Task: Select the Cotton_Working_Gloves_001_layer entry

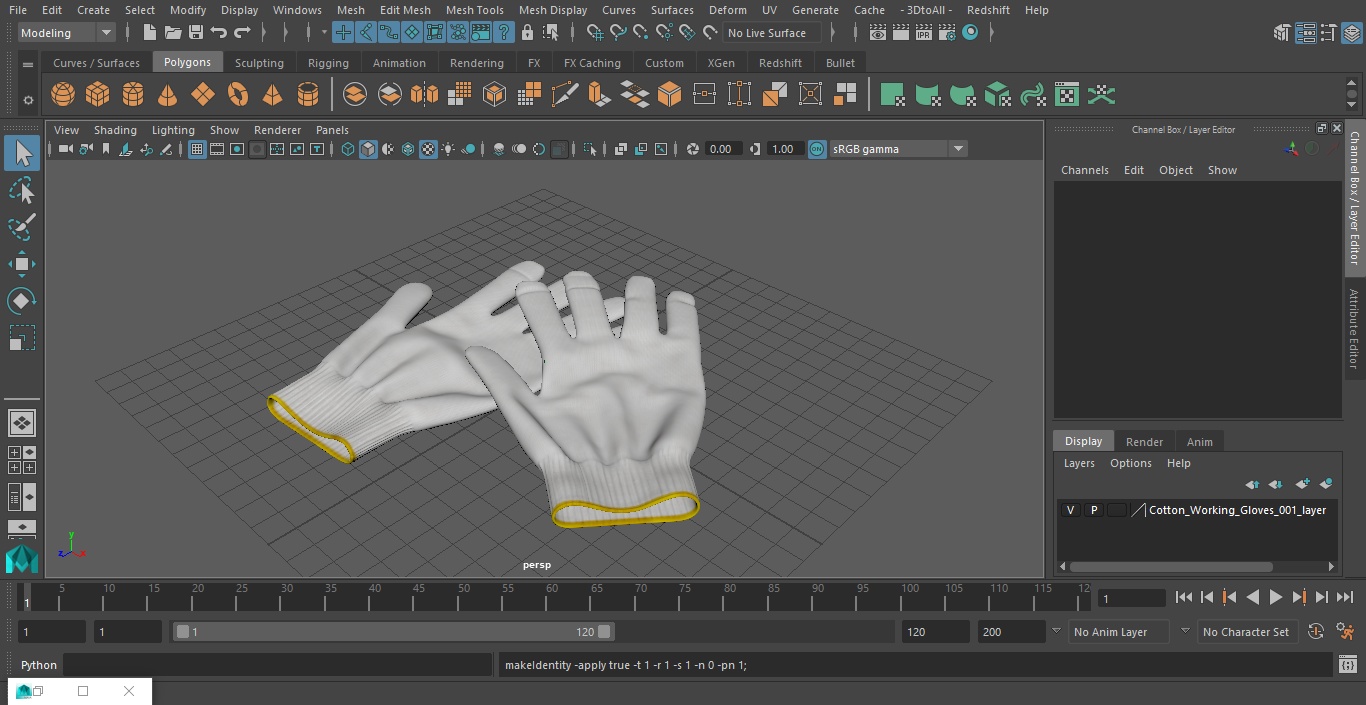Action: tap(1237, 510)
